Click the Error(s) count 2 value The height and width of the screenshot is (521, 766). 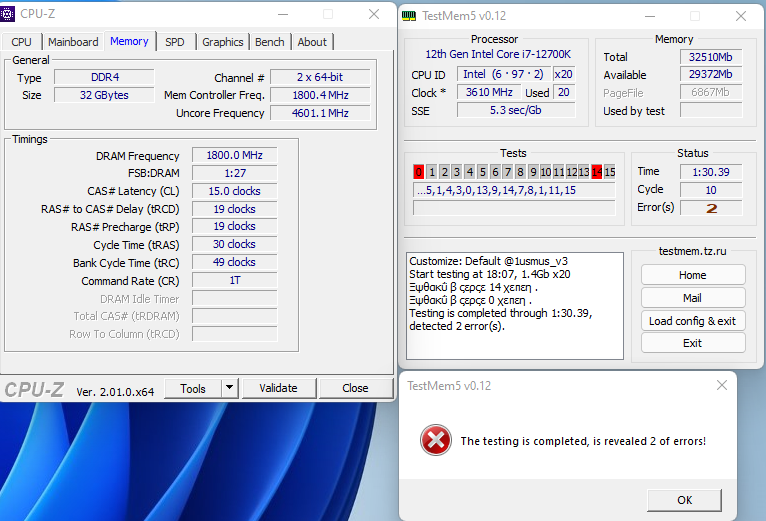tap(711, 208)
